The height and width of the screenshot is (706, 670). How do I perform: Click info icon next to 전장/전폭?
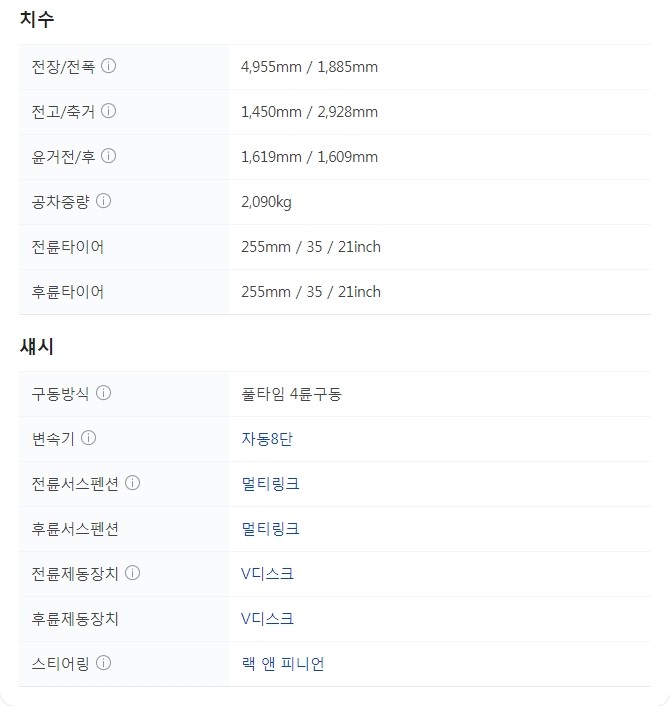109,66
